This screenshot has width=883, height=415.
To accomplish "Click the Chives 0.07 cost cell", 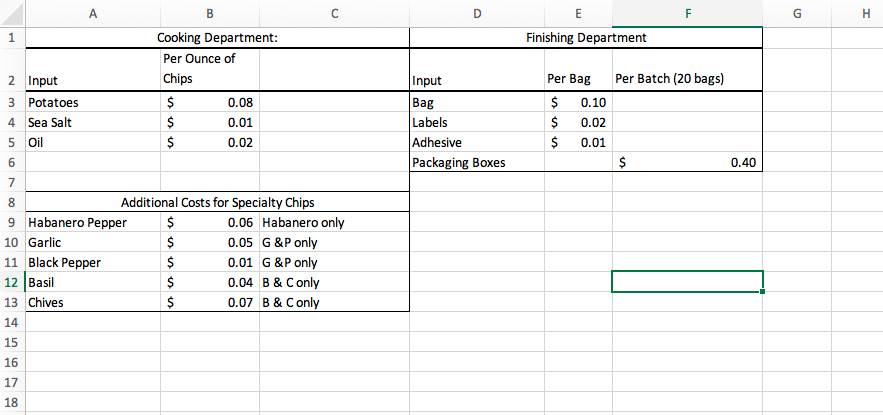I will coord(209,302).
